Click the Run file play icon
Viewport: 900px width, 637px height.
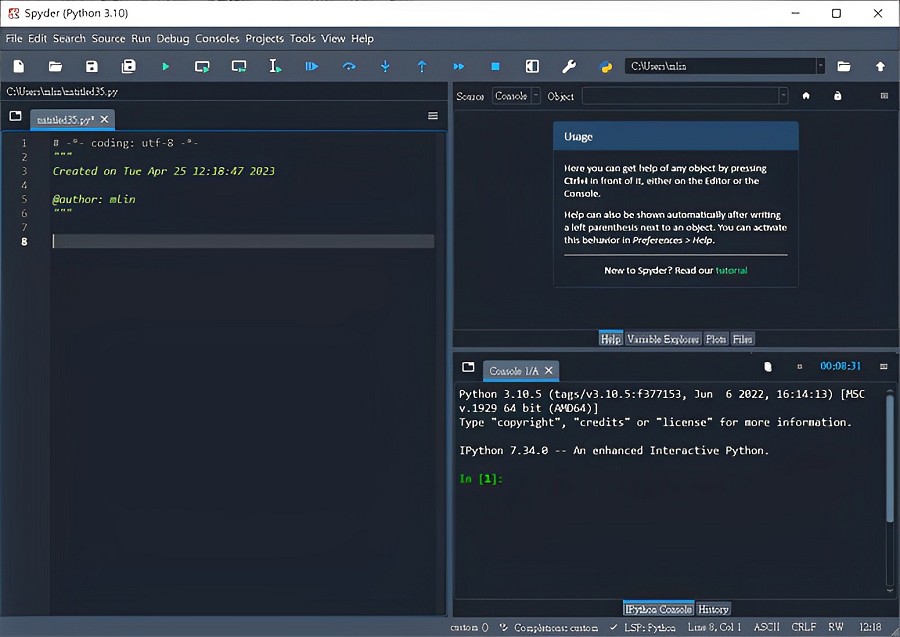point(166,66)
